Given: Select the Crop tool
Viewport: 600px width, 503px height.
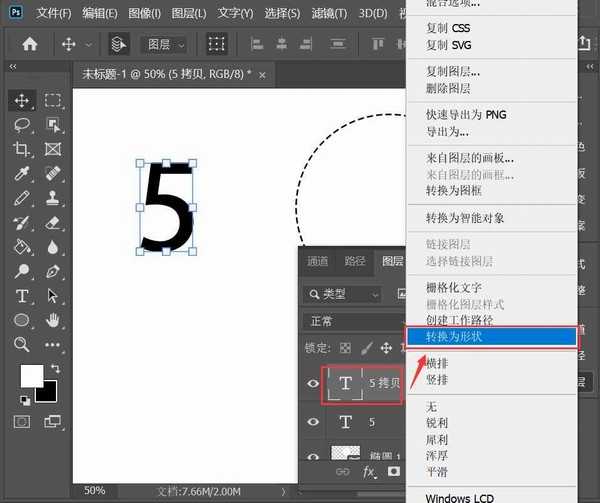Looking at the screenshot, I should [22, 149].
